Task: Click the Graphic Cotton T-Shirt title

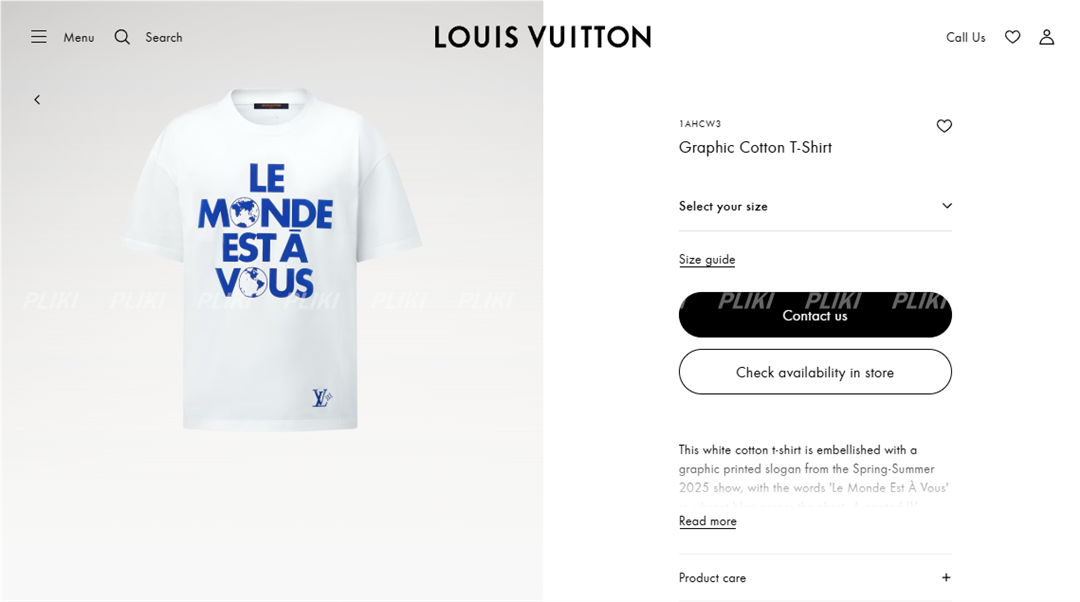Action: (755, 147)
